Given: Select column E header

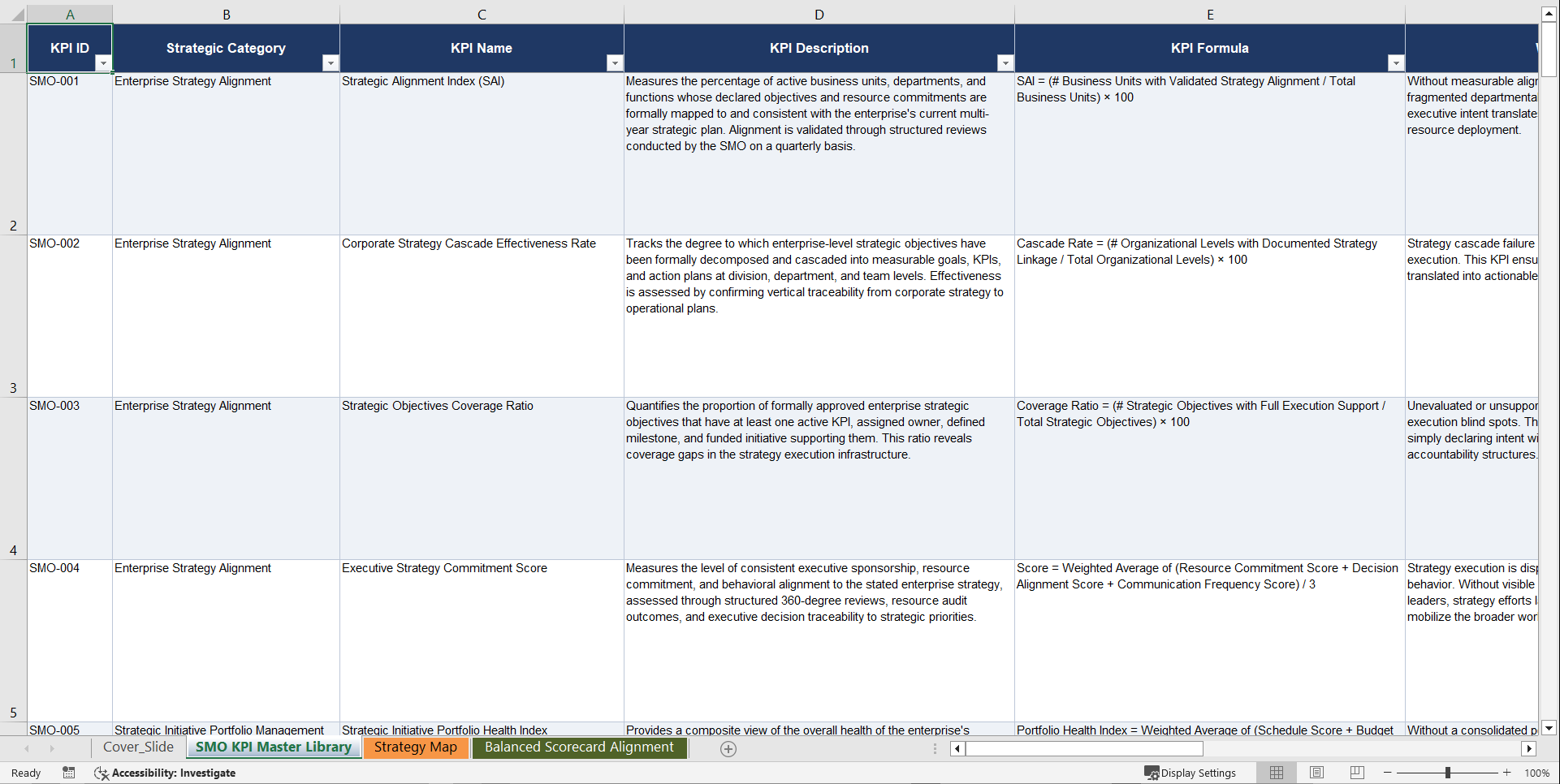Looking at the screenshot, I should [x=1210, y=15].
